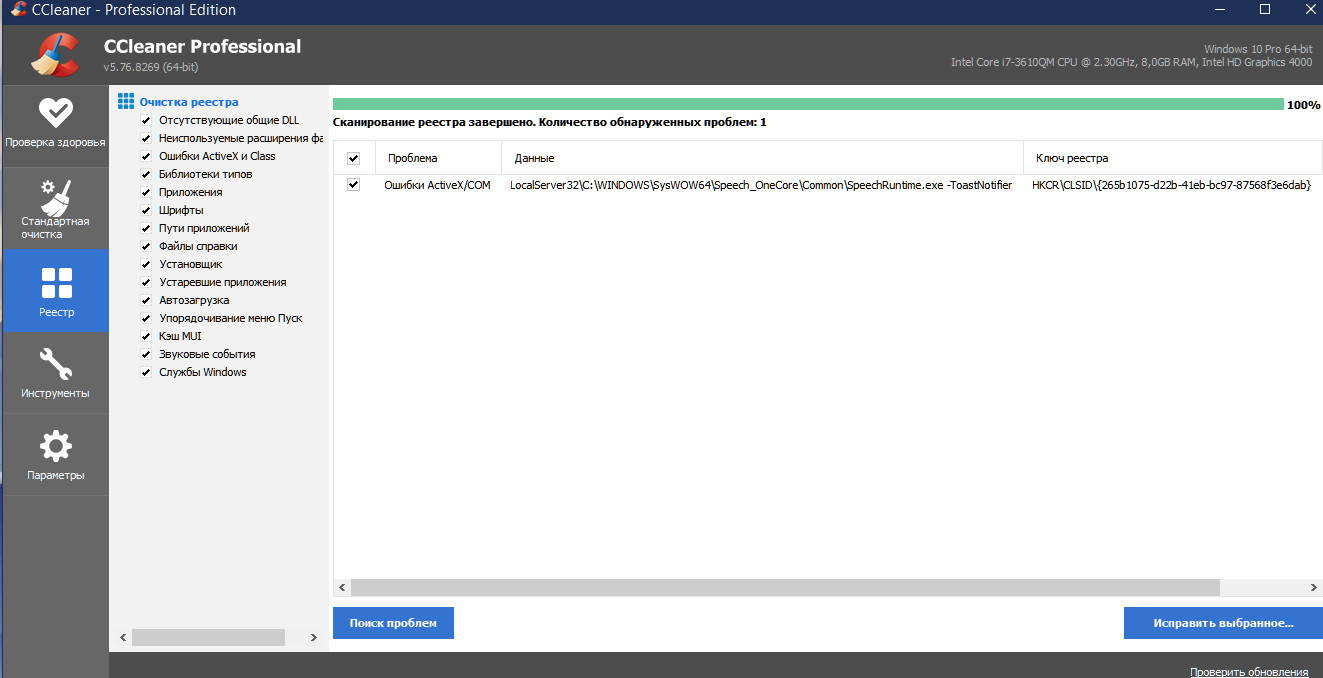1323x678 pixels.
Task: Click the 100% progress label
Action: pyautogui.click(x=1303, y=105)
